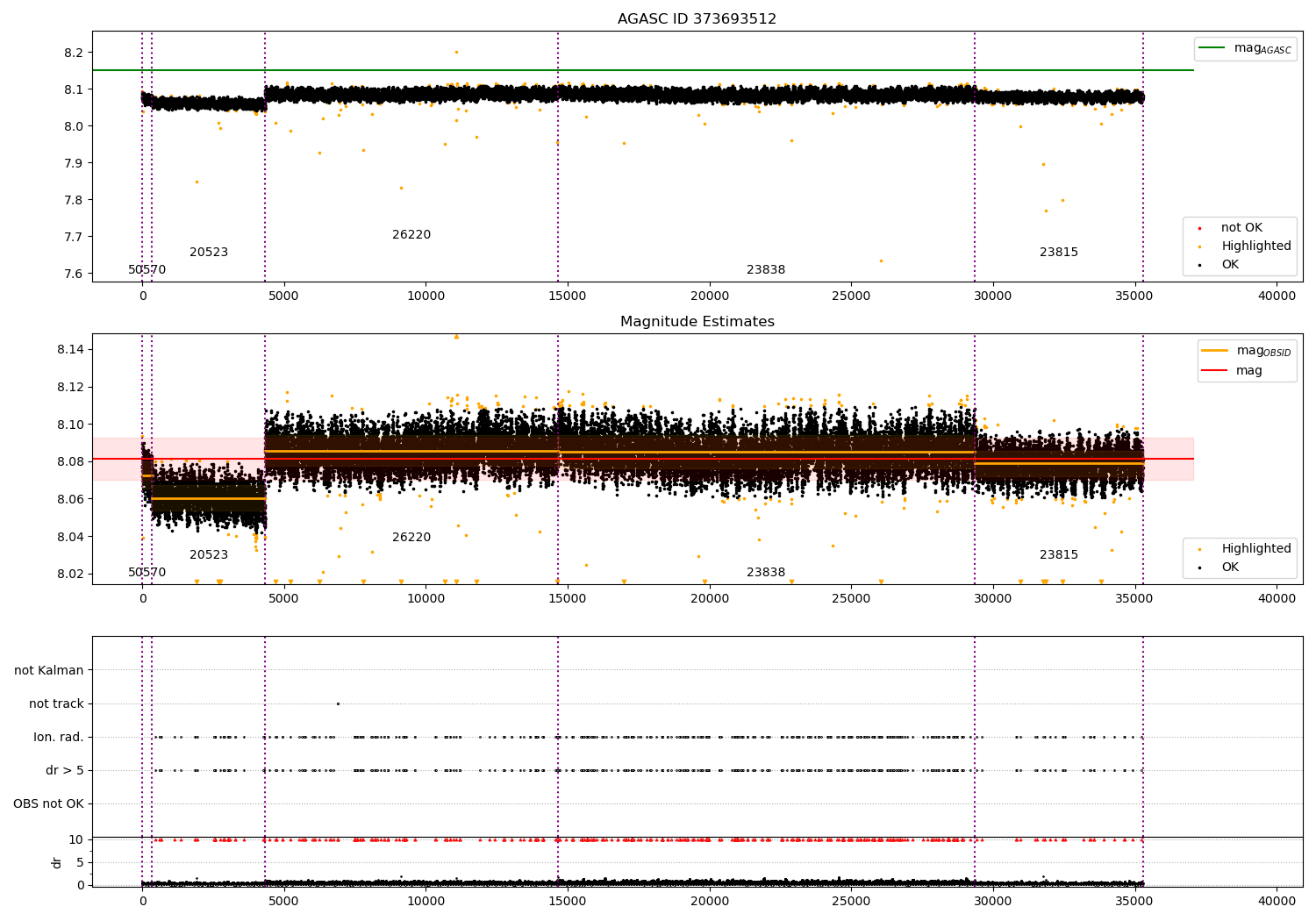The width and height of the screenshot is (1316, 921).
Task: Click obsid label 50570 in top plot
Action: point(147,270)
